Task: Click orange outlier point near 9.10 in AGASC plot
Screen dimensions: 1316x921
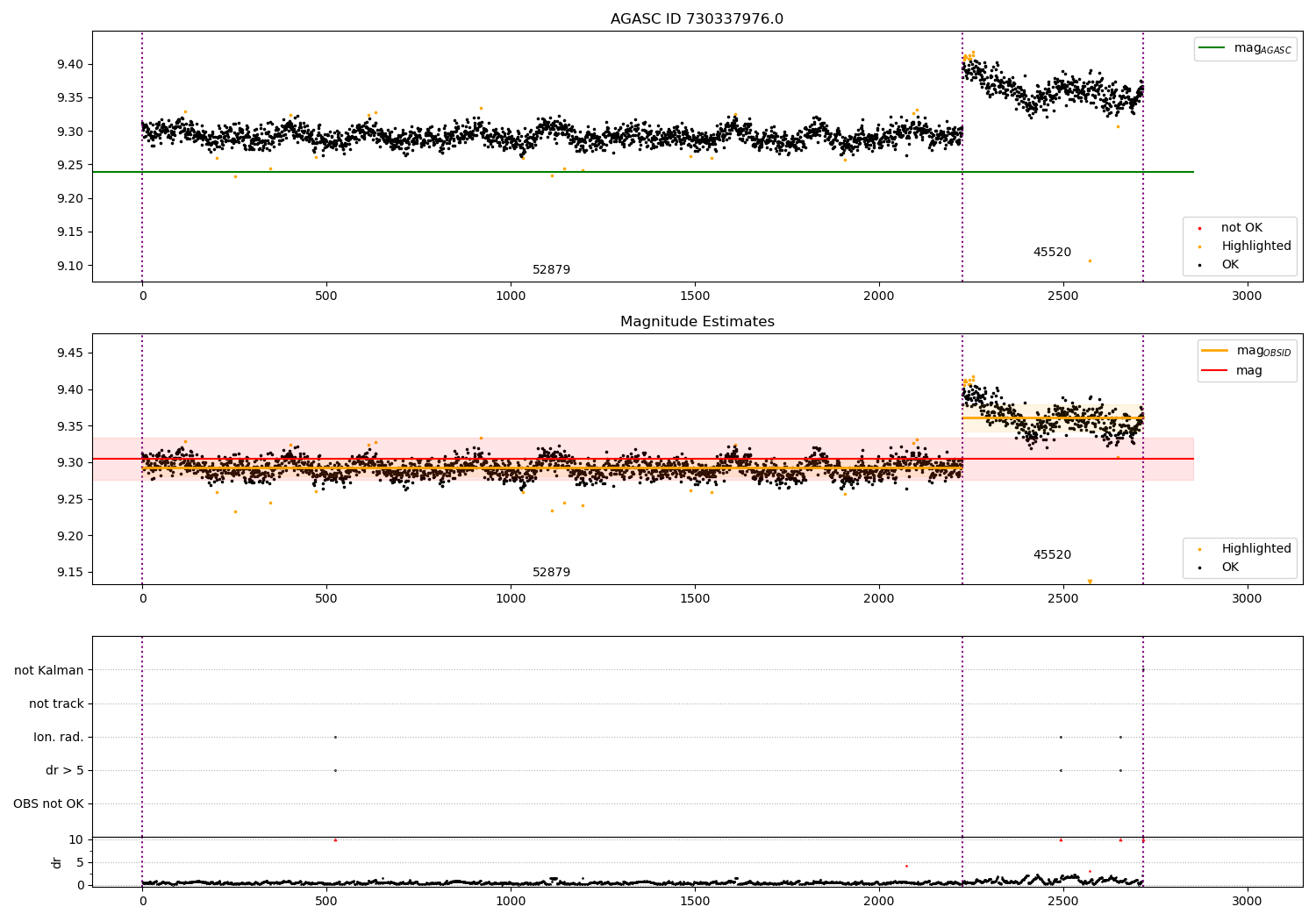Action: point(1090,261)
